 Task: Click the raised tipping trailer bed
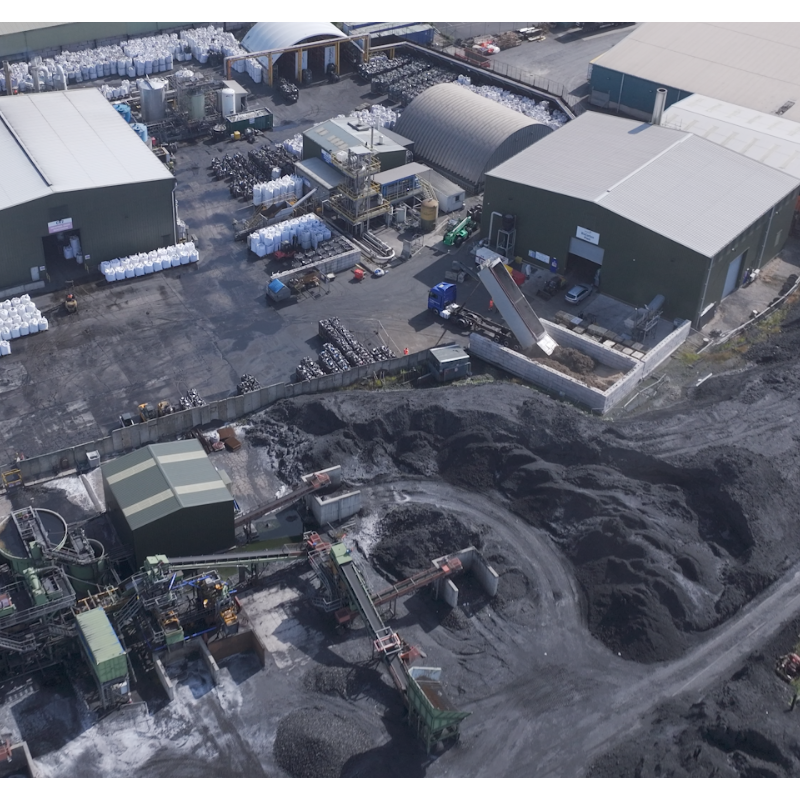(514, 304)
